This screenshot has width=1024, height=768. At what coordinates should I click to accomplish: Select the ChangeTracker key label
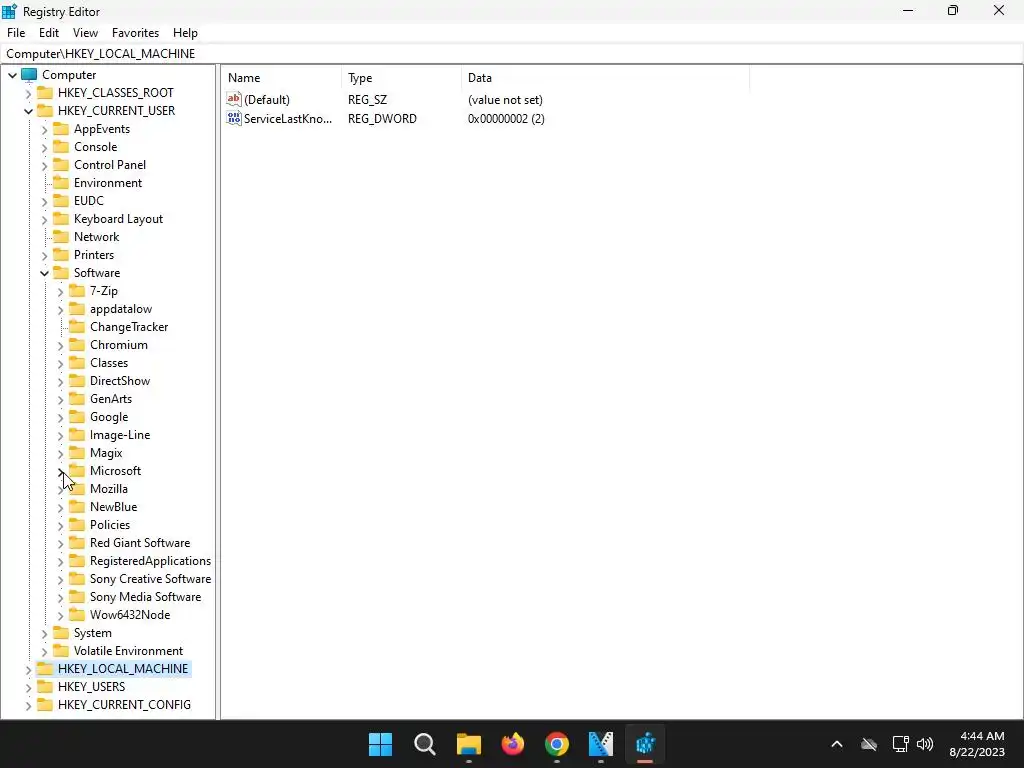click(x=129, y=327)
